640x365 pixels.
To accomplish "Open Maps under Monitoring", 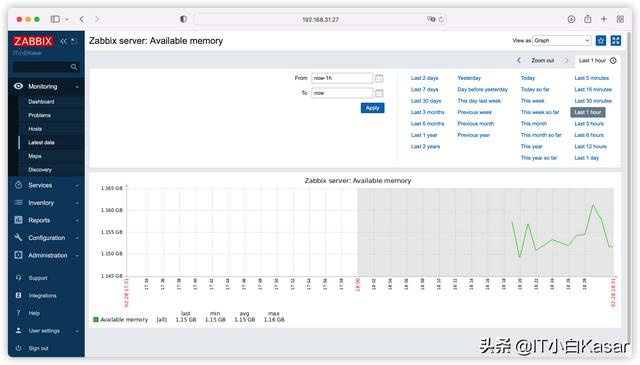I will coord(35,156).
